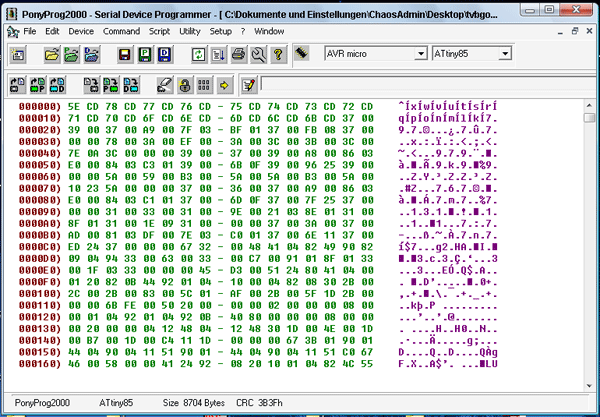Open the Edit menu

click(52, 31)
